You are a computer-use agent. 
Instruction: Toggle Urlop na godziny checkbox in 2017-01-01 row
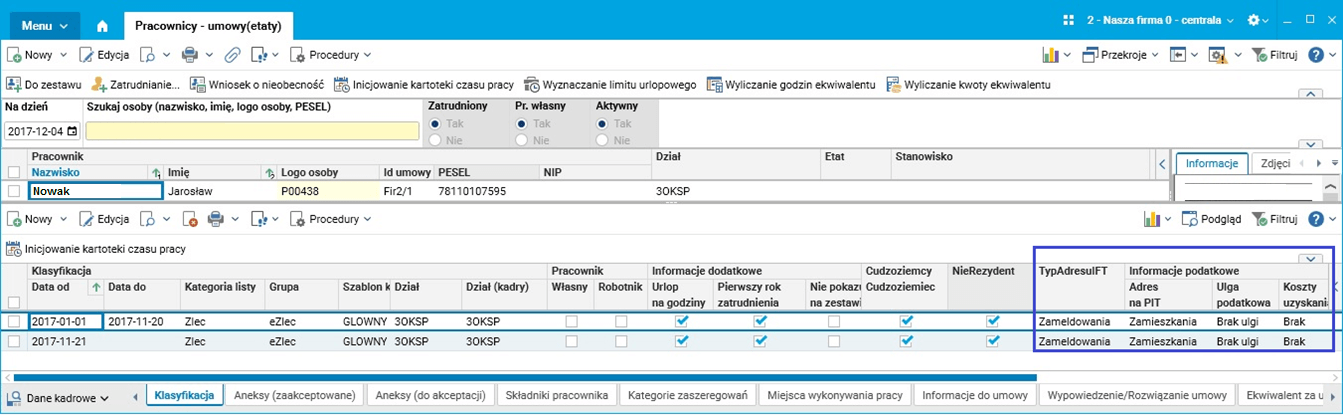(x=681, y=322)
